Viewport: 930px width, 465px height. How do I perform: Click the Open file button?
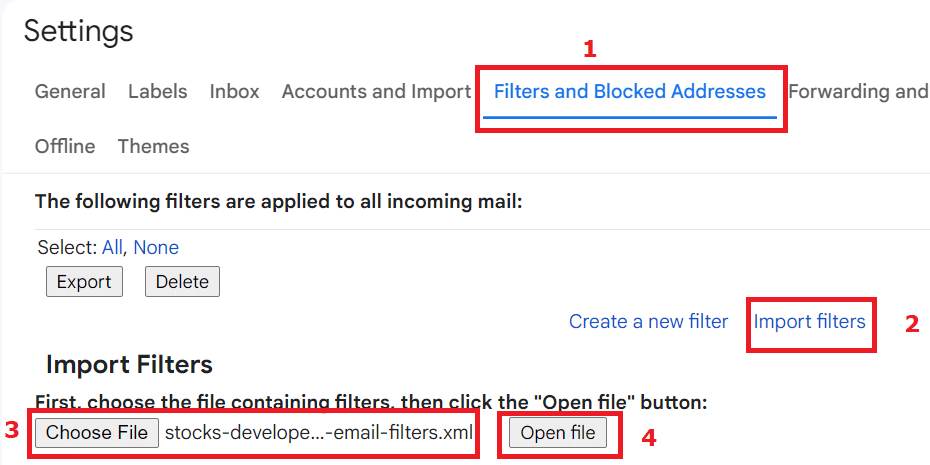coord(558,433)
